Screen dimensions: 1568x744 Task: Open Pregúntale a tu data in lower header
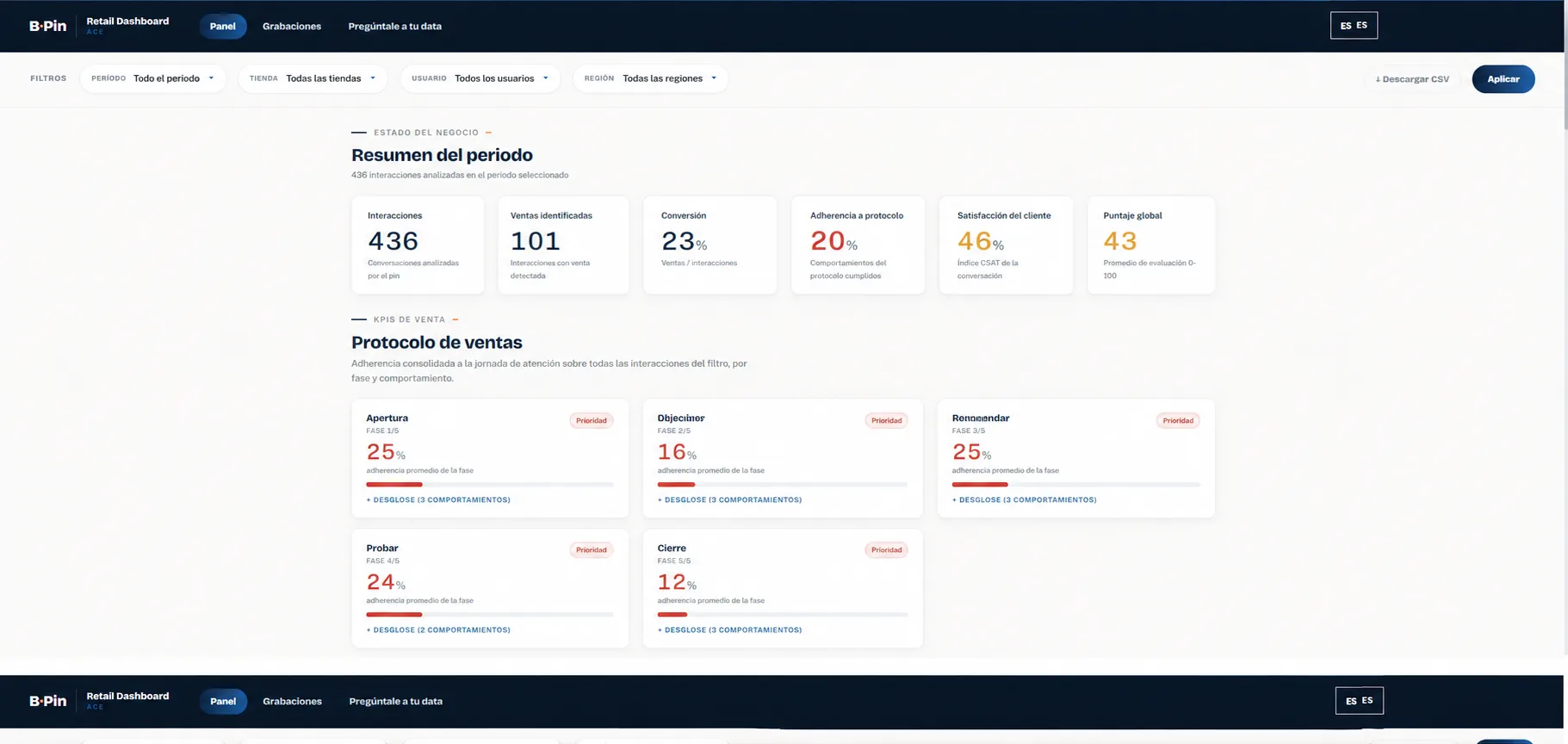pyautogui.click(x=395, y=701)
